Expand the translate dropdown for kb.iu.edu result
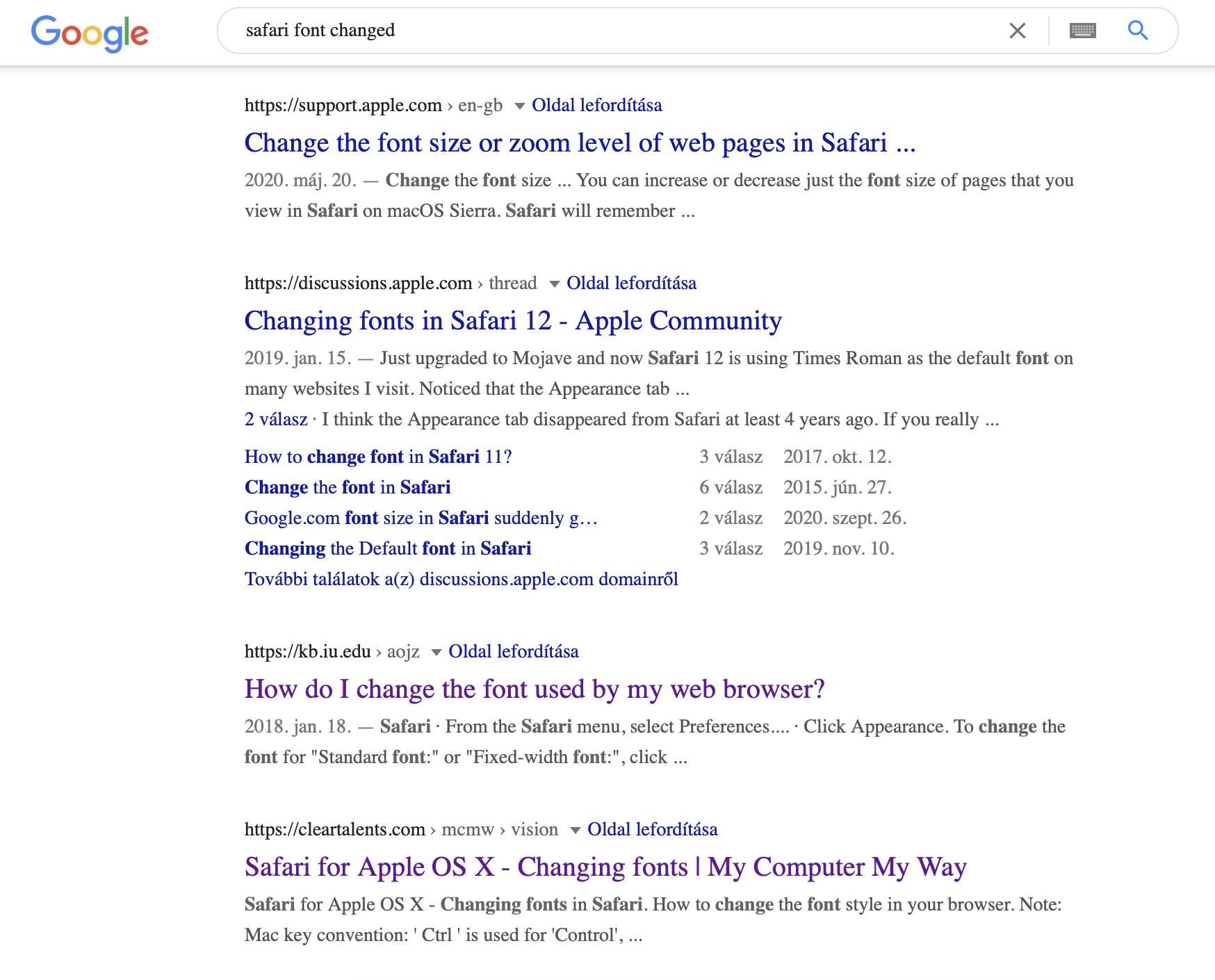The height and width of the screenshot is (980, 1215). 437,652
